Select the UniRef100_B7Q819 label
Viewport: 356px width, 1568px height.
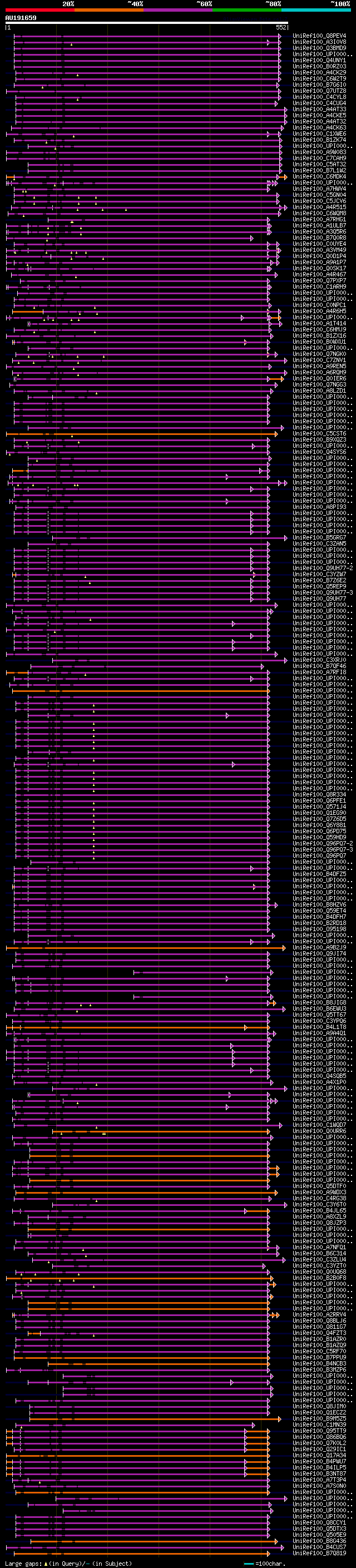pos(319,1554)
